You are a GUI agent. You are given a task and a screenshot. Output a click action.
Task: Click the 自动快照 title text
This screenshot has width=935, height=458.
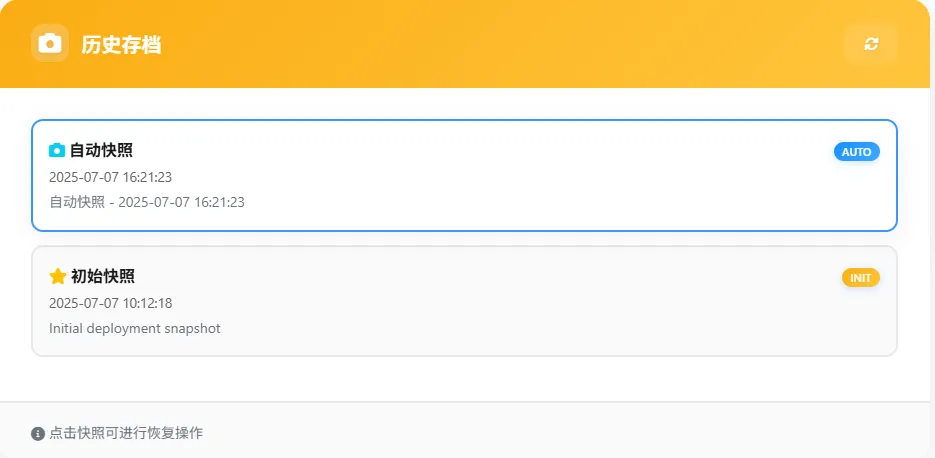click(101, 151)
